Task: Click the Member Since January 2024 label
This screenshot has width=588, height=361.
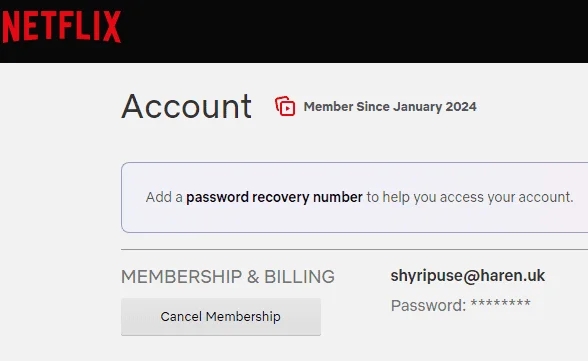Action: click(x=390, y=106)
